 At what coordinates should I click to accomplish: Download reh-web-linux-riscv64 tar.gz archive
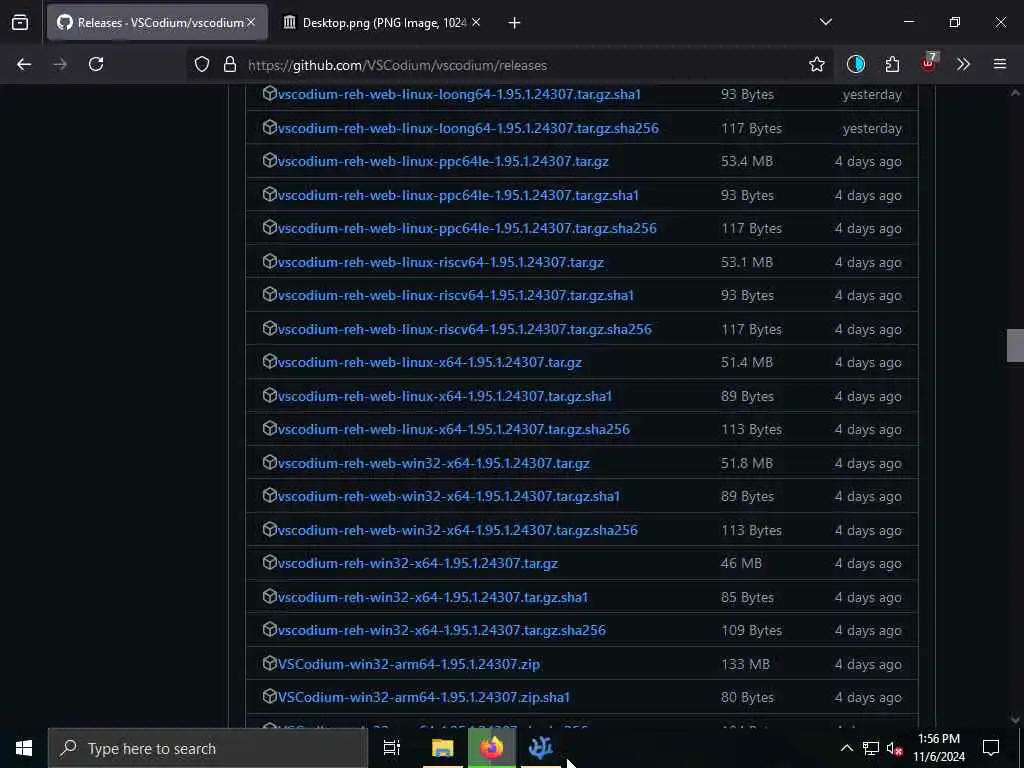point(440,262)
